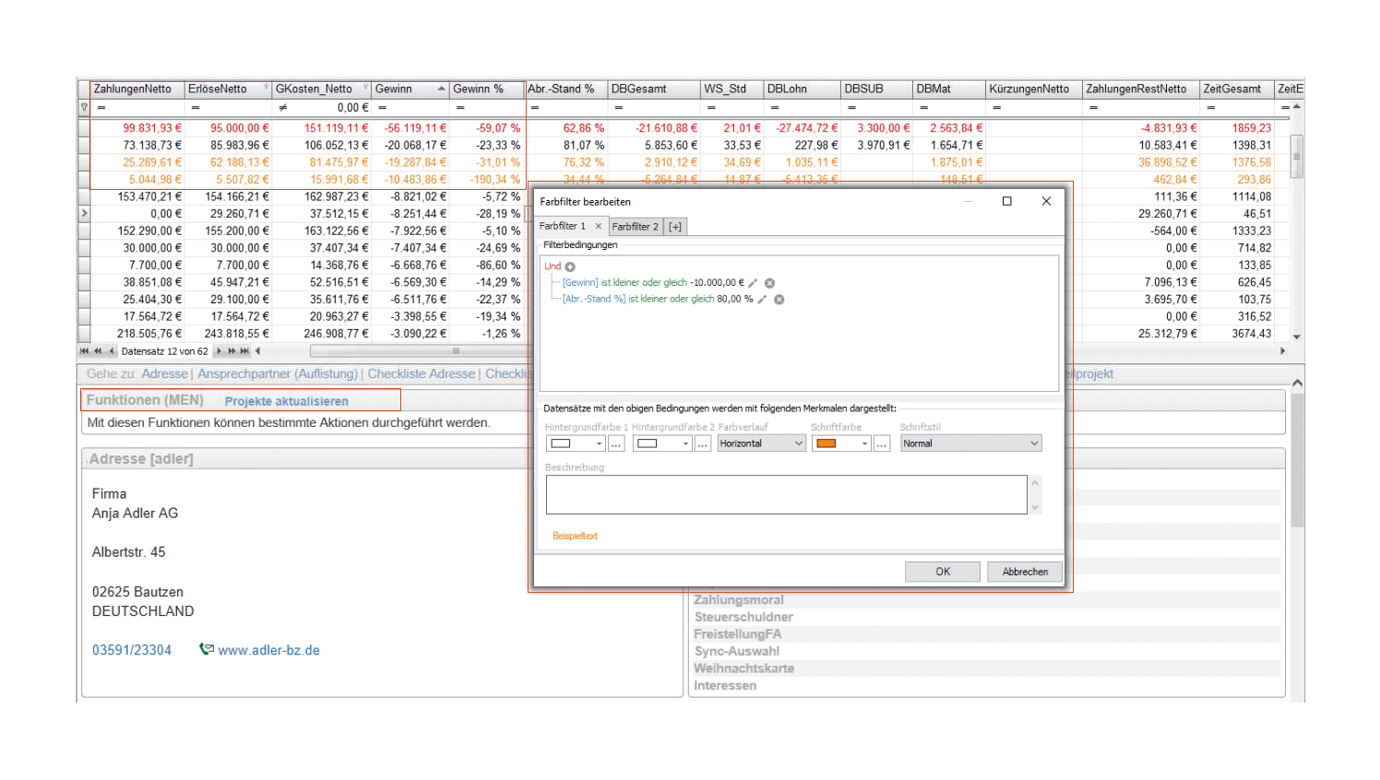This screenshot has height=780, width=1380.
Task: Click the filter icon in the ErlöseNetto header
Action: pyautogui.click(x=266, y=88)
